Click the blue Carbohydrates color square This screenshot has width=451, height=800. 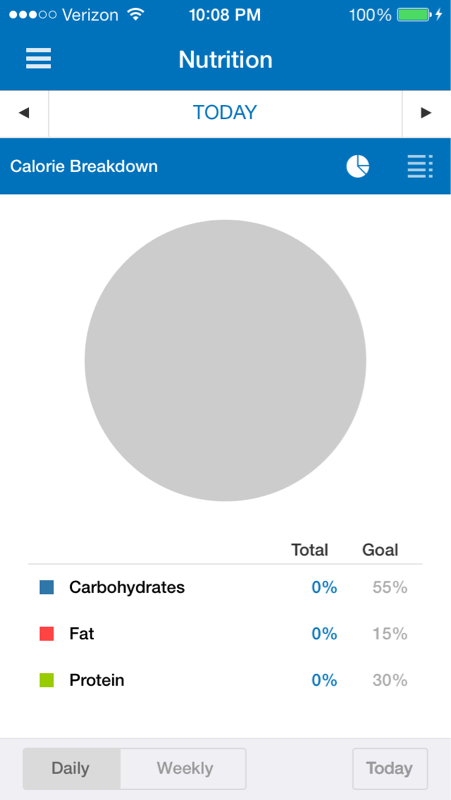(46, 587)
